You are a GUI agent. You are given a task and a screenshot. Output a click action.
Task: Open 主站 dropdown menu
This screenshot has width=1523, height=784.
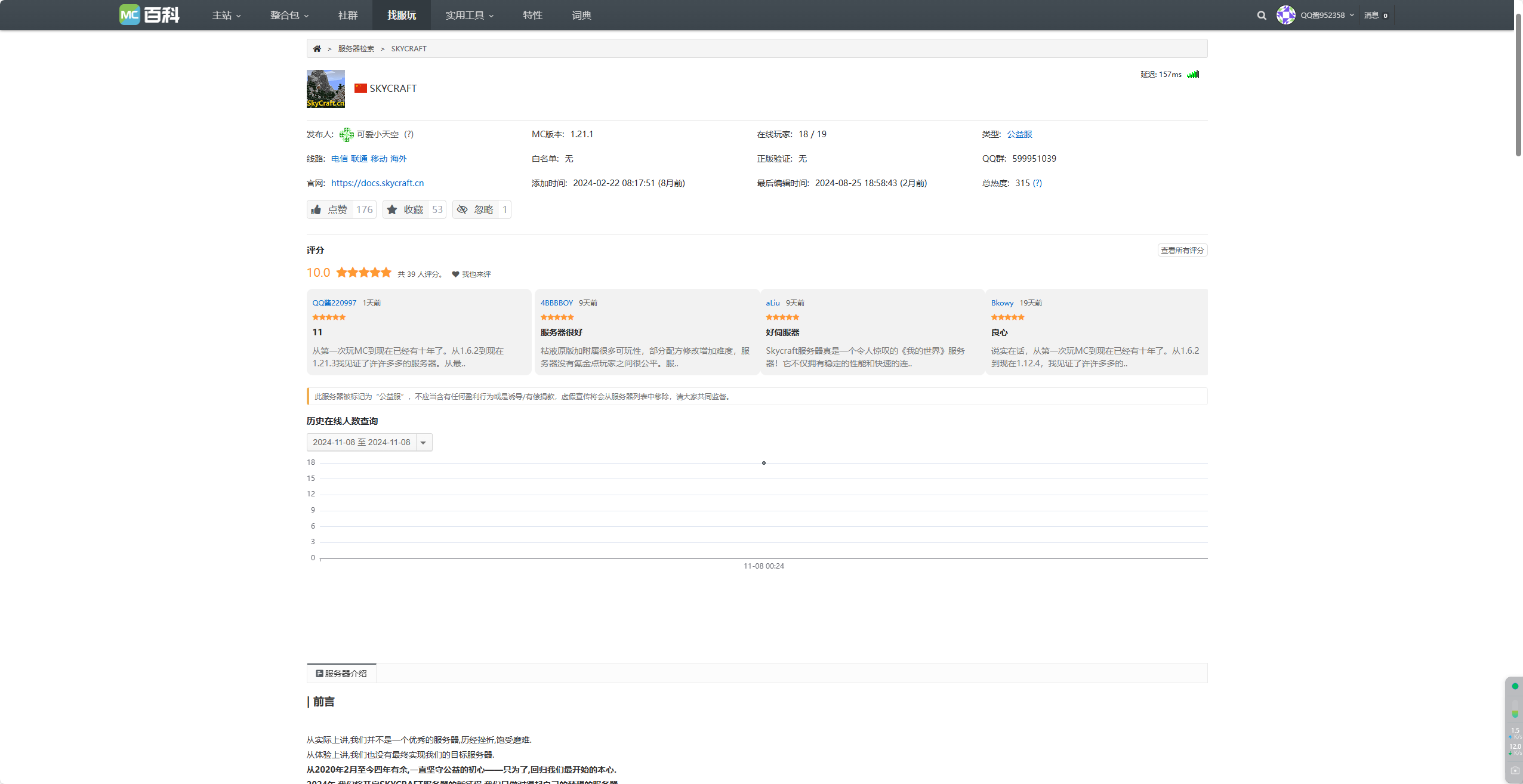[x=226, y=15]
